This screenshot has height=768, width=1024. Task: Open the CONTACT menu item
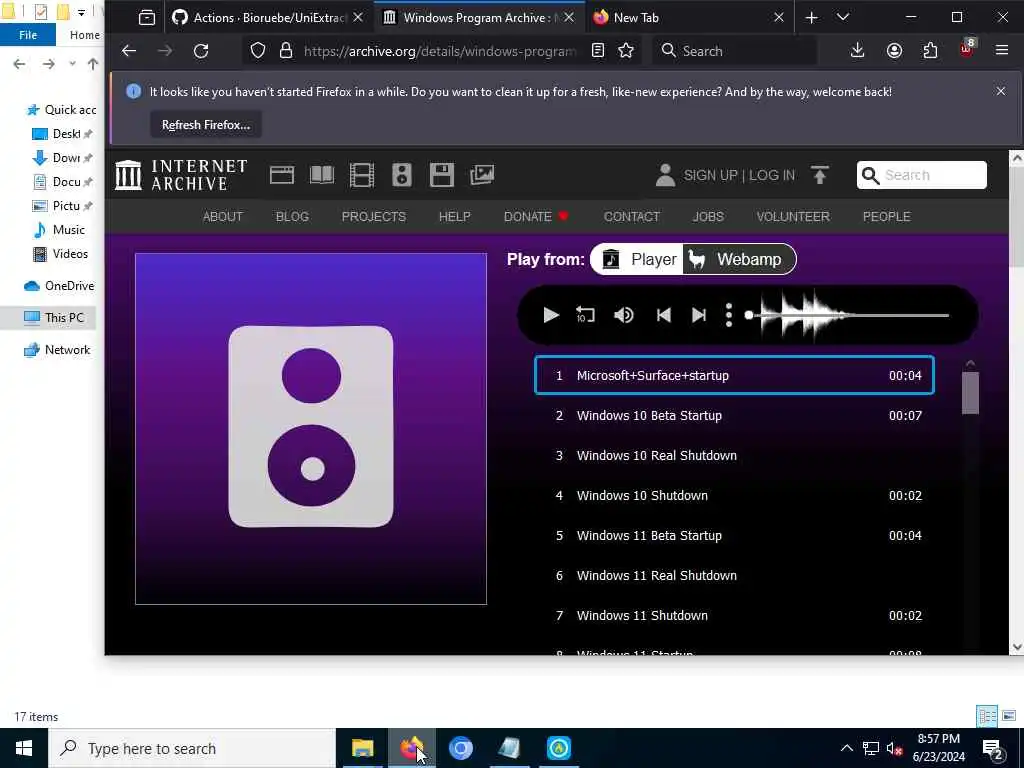click(x=632, y=216)
